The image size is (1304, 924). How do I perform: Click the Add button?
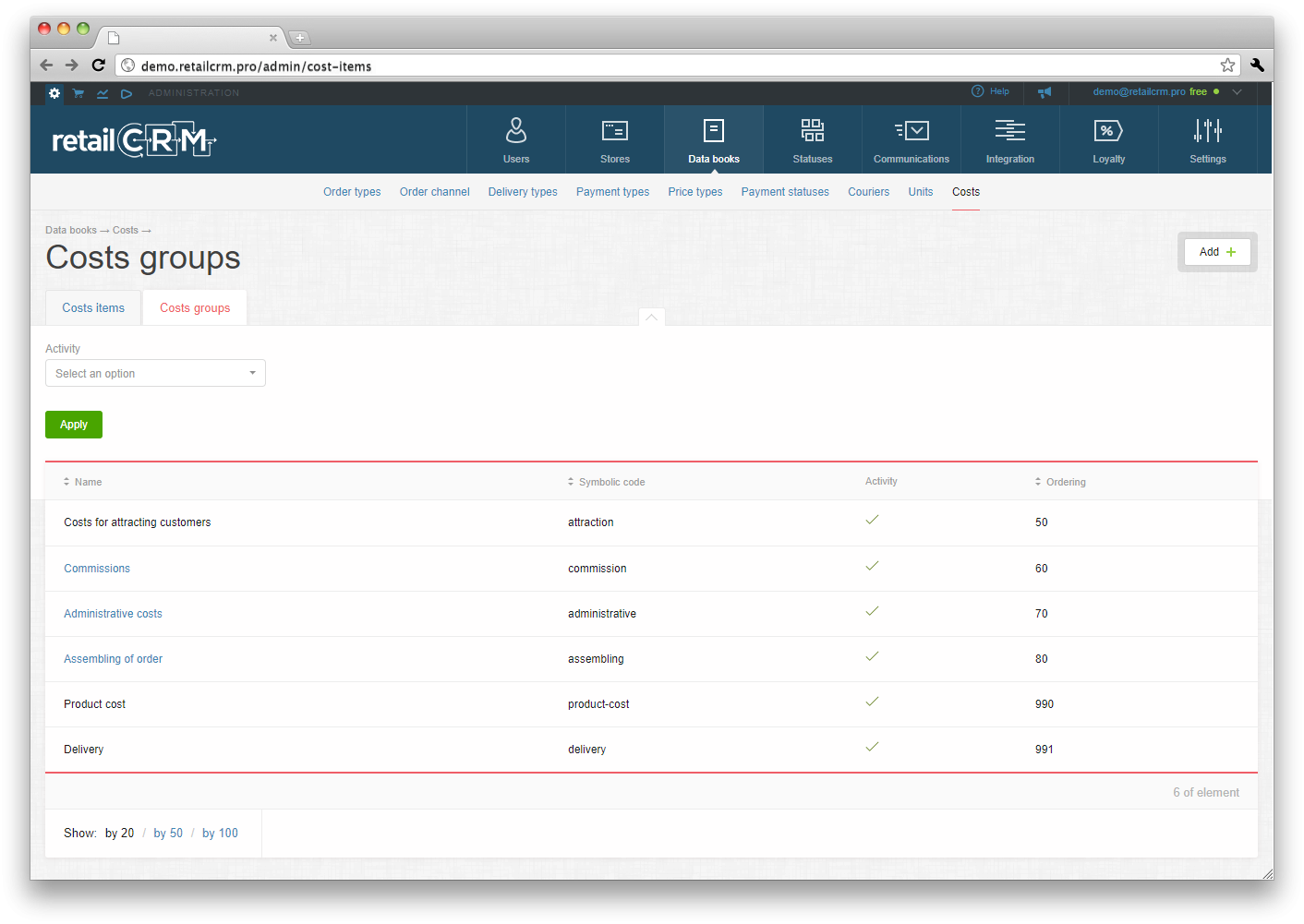click(1217, 252)
